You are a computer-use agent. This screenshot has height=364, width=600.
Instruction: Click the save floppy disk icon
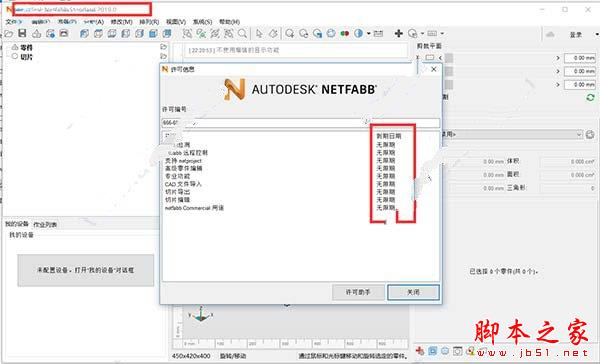point(22,33)
